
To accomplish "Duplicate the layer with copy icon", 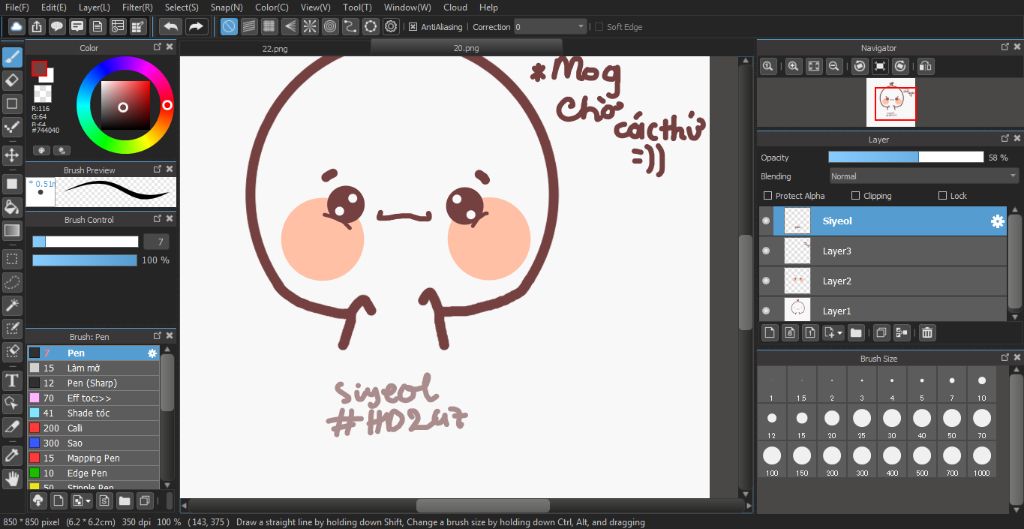I will click(x=880, y=333).
